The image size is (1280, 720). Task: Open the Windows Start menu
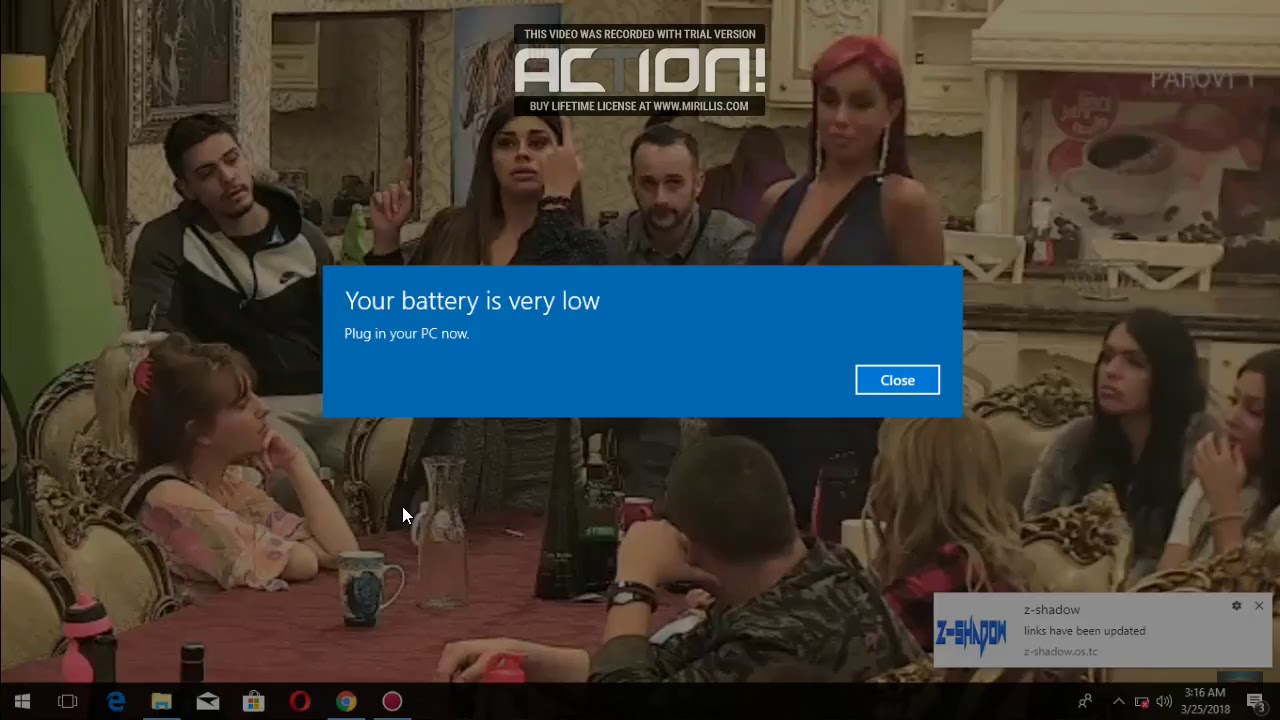(22, 701)
